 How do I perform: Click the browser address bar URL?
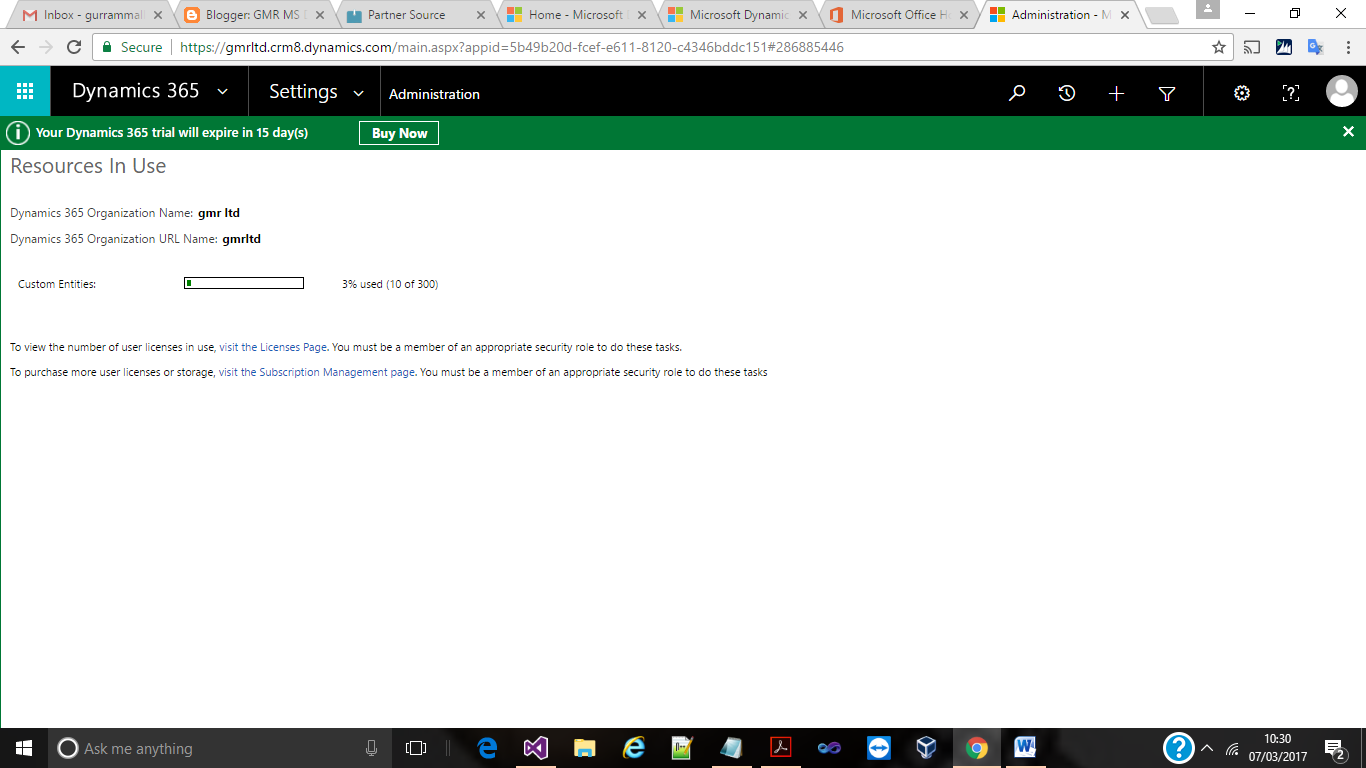pos(512,47)
